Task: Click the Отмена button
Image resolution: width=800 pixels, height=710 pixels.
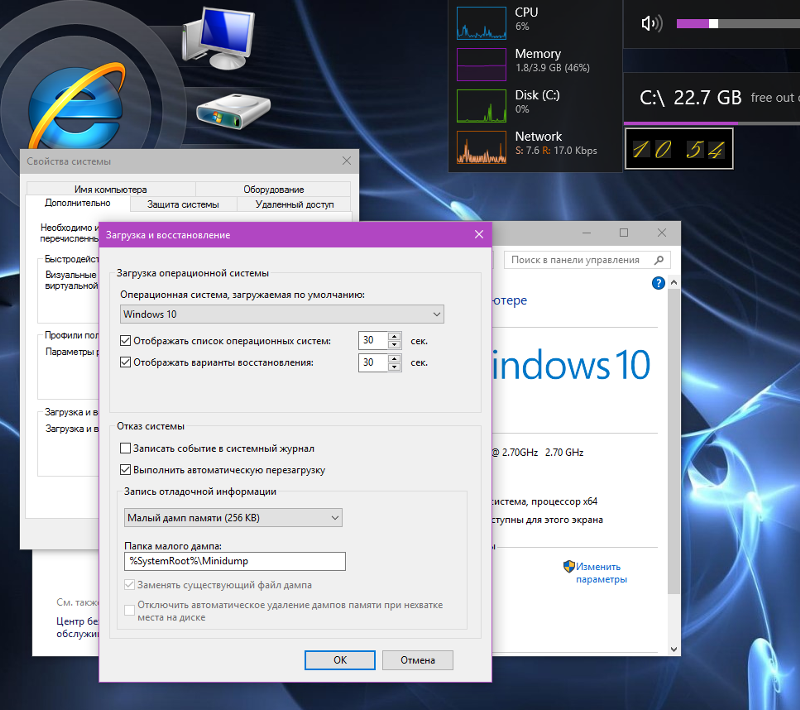Action: [x=417, y=660]
